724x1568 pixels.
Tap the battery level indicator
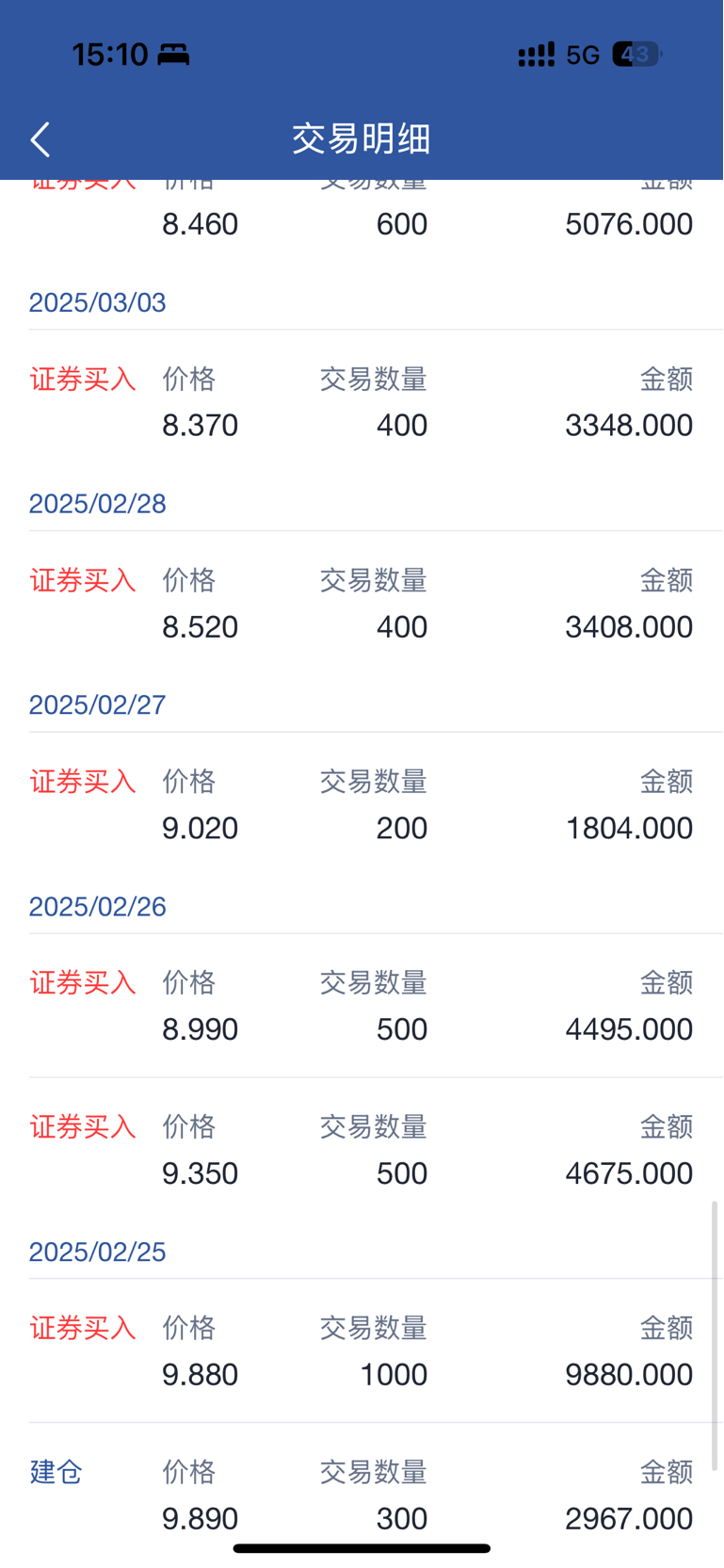[637, 55]
